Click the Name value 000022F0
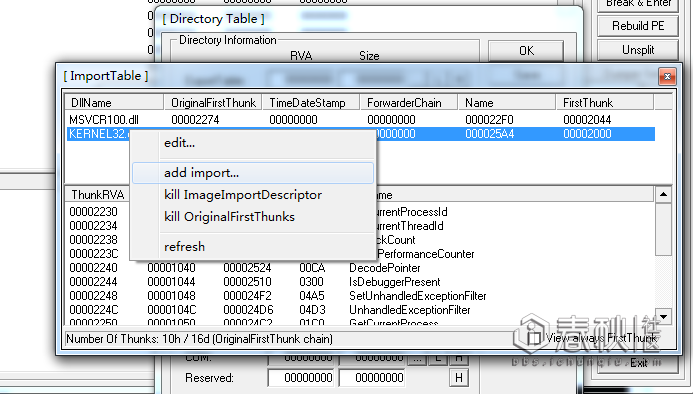This screenshot has width=693, height=394. tap(489, 120)
